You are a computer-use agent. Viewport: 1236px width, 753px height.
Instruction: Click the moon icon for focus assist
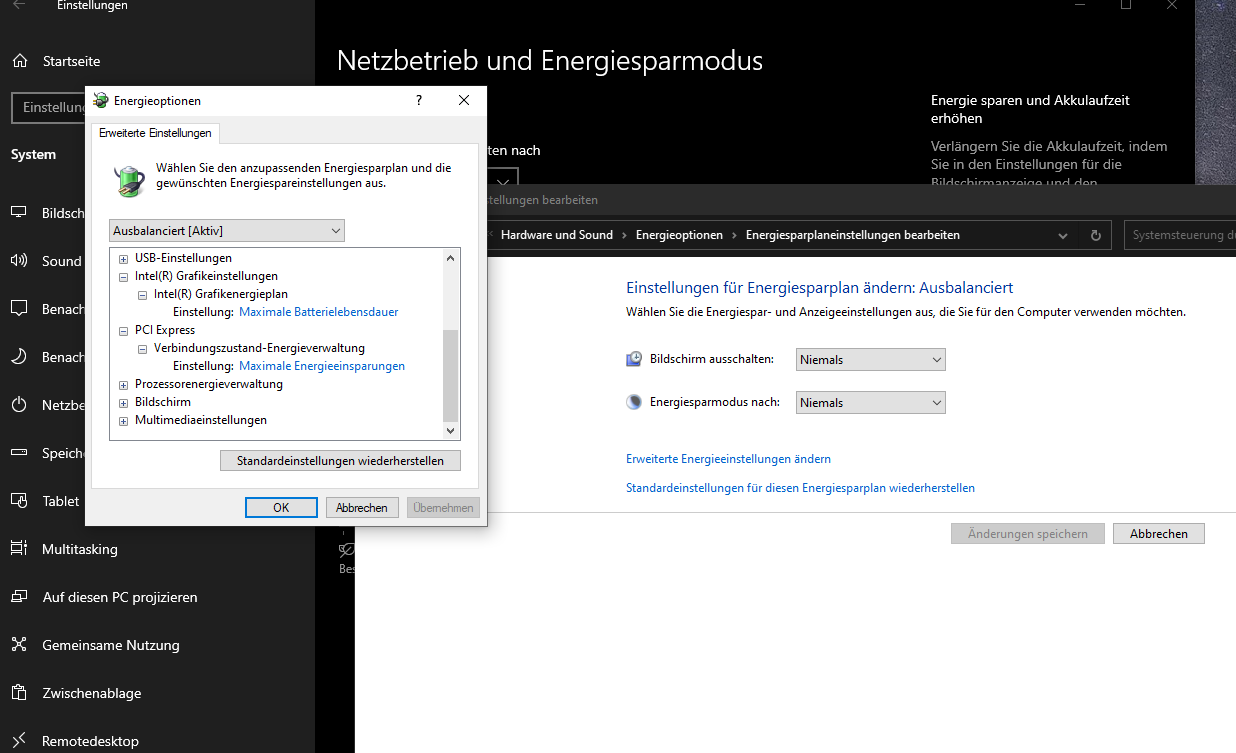click(19, 357)
